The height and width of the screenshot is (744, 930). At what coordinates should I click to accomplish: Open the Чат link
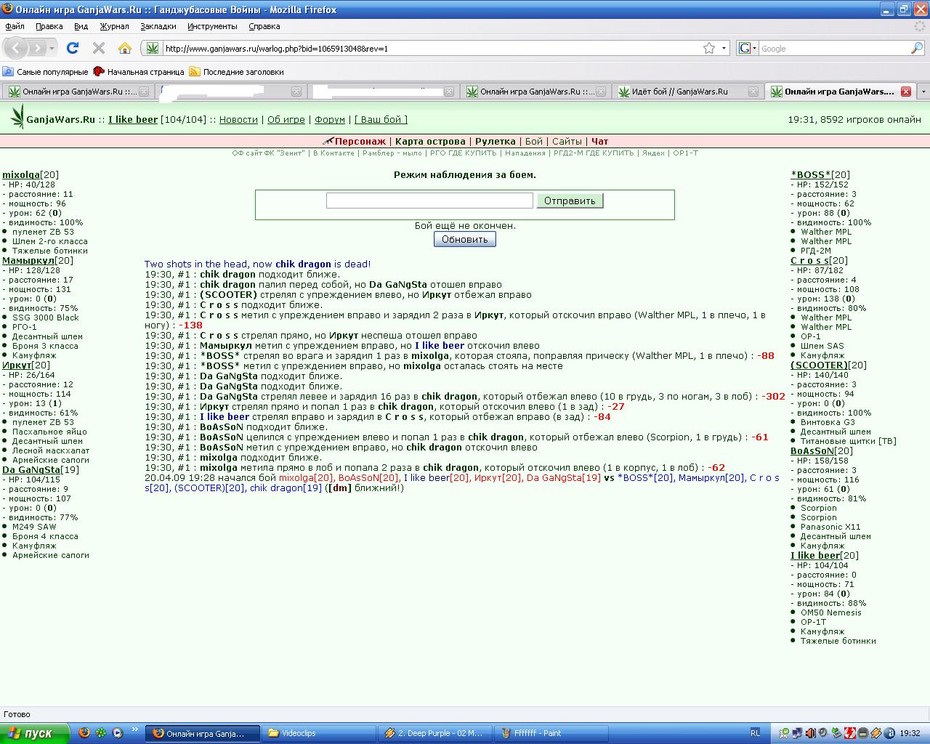pyautogui.click(x=600, y=141)
